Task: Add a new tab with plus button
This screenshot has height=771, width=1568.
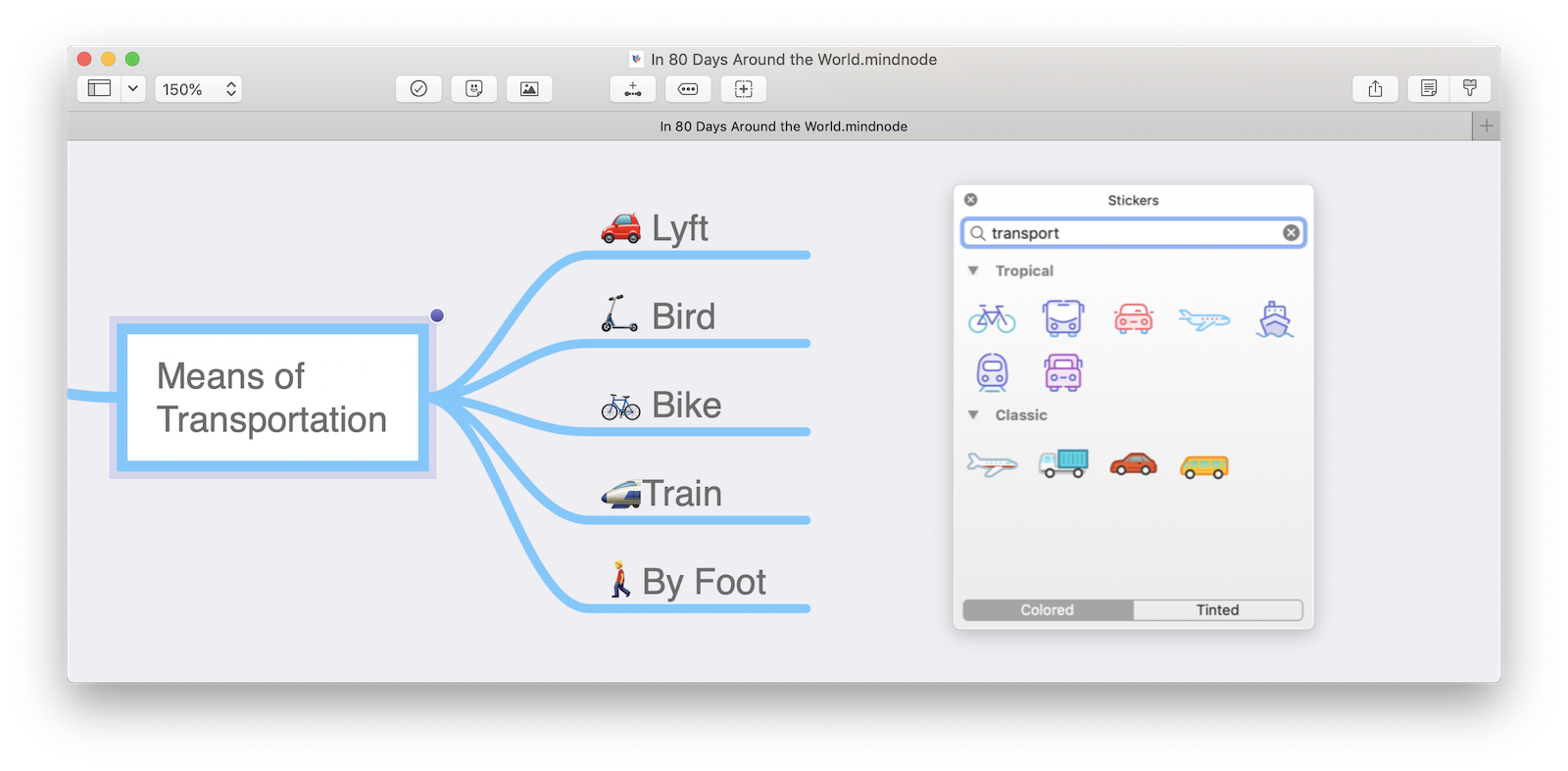Action: (x=1487, y=126)
